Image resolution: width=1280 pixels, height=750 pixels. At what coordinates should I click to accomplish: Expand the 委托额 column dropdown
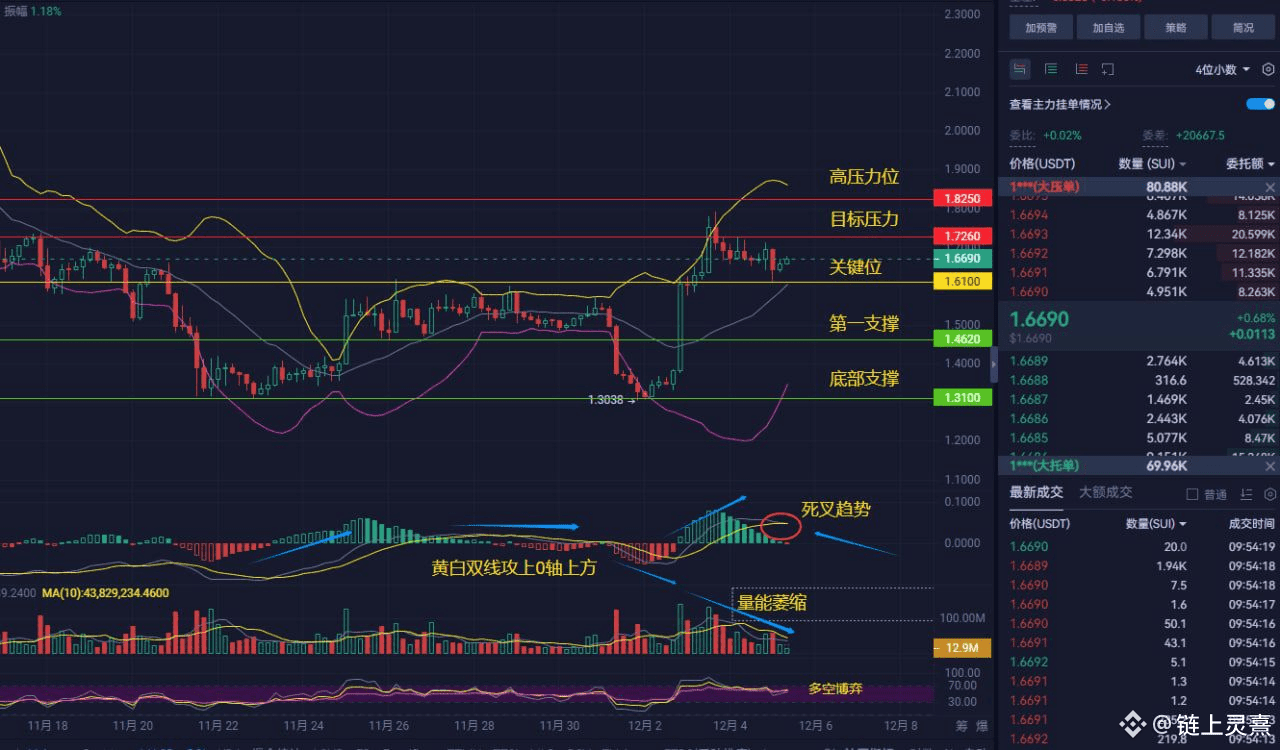pyautogui.click(x=1250, y=163)
